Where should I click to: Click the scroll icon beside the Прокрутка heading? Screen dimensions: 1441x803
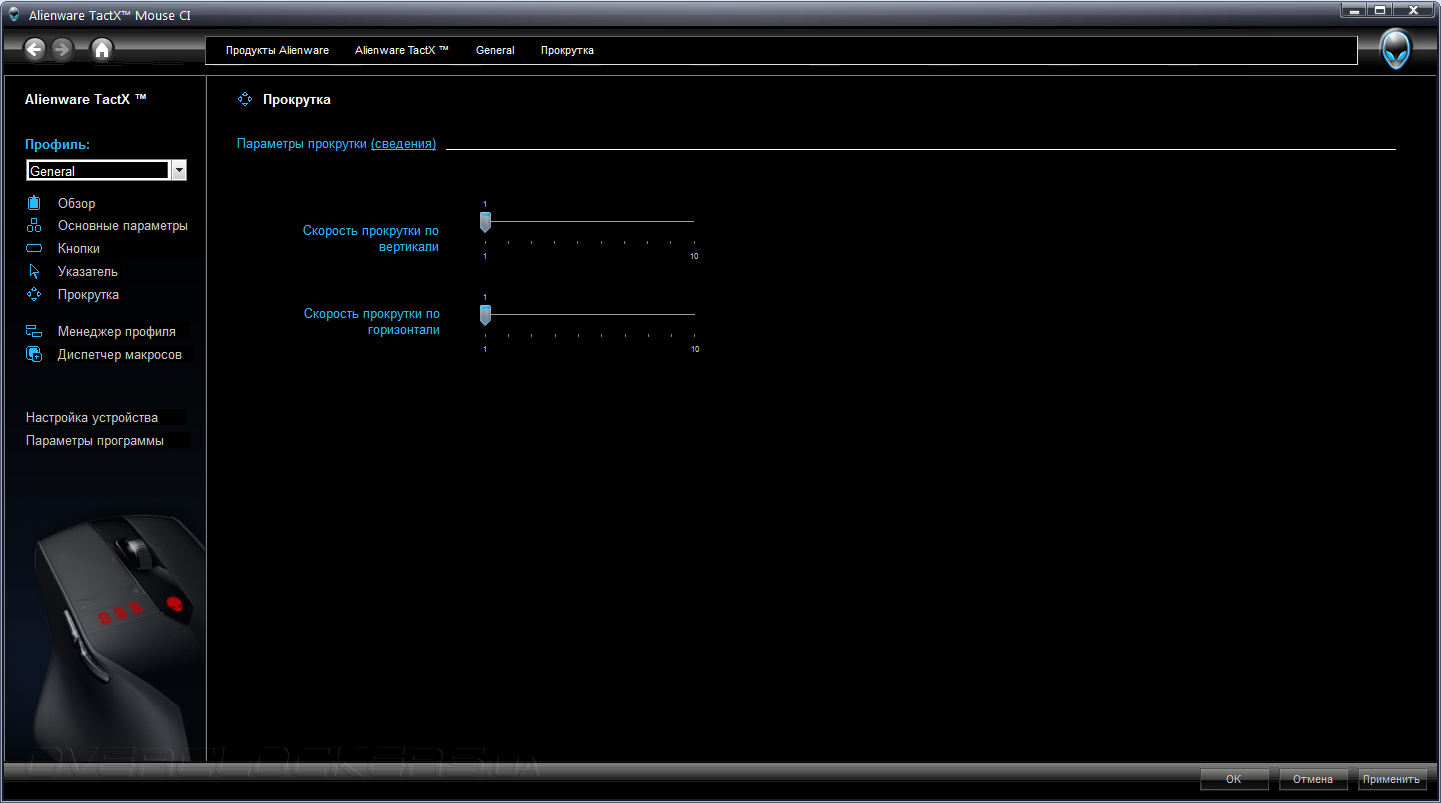pyautogui.click(x=244, y=99)
